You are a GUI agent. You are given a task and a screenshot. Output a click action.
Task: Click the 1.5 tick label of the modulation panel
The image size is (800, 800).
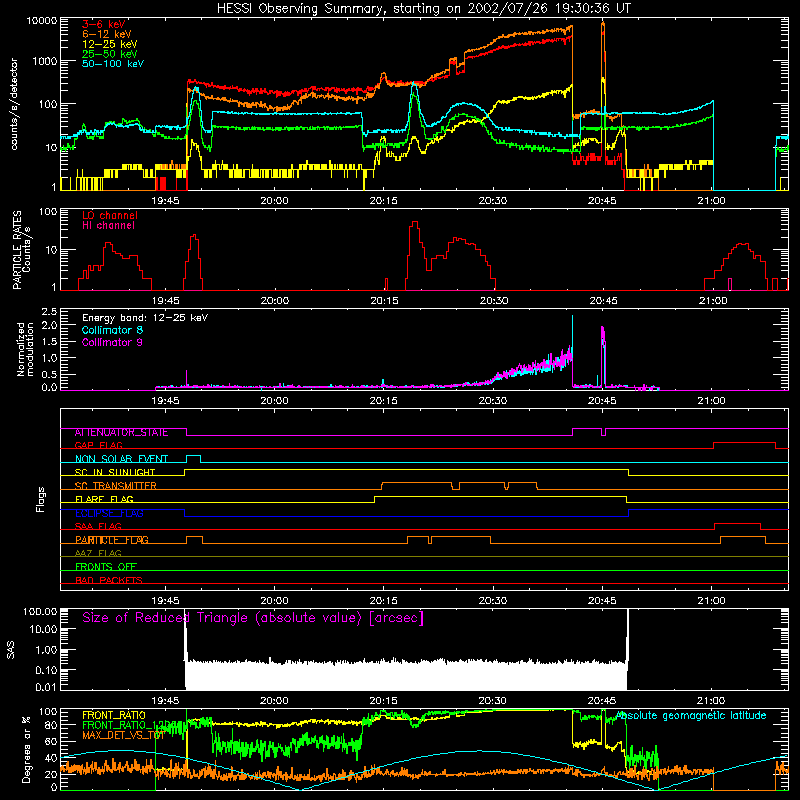[49, 342]
